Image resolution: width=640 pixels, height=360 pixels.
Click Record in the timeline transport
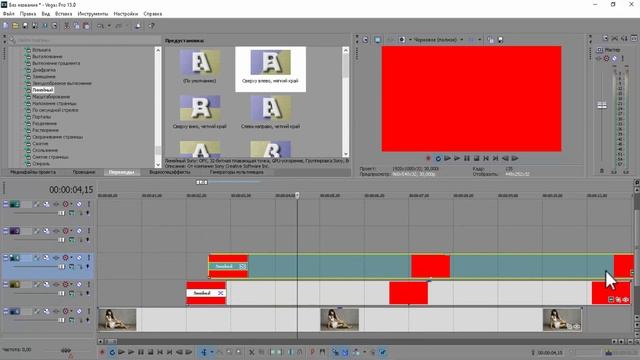pyautogui.click(x=102, y=352)
